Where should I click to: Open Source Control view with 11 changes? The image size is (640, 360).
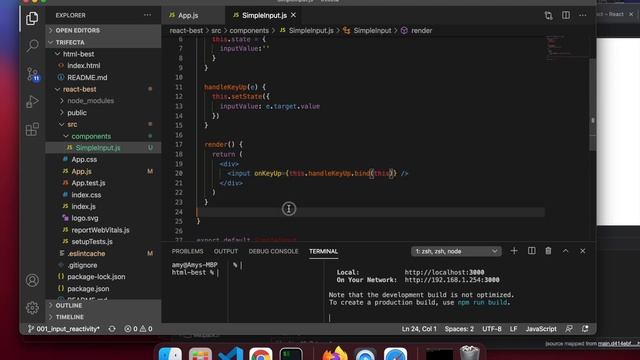click(33, 74)
